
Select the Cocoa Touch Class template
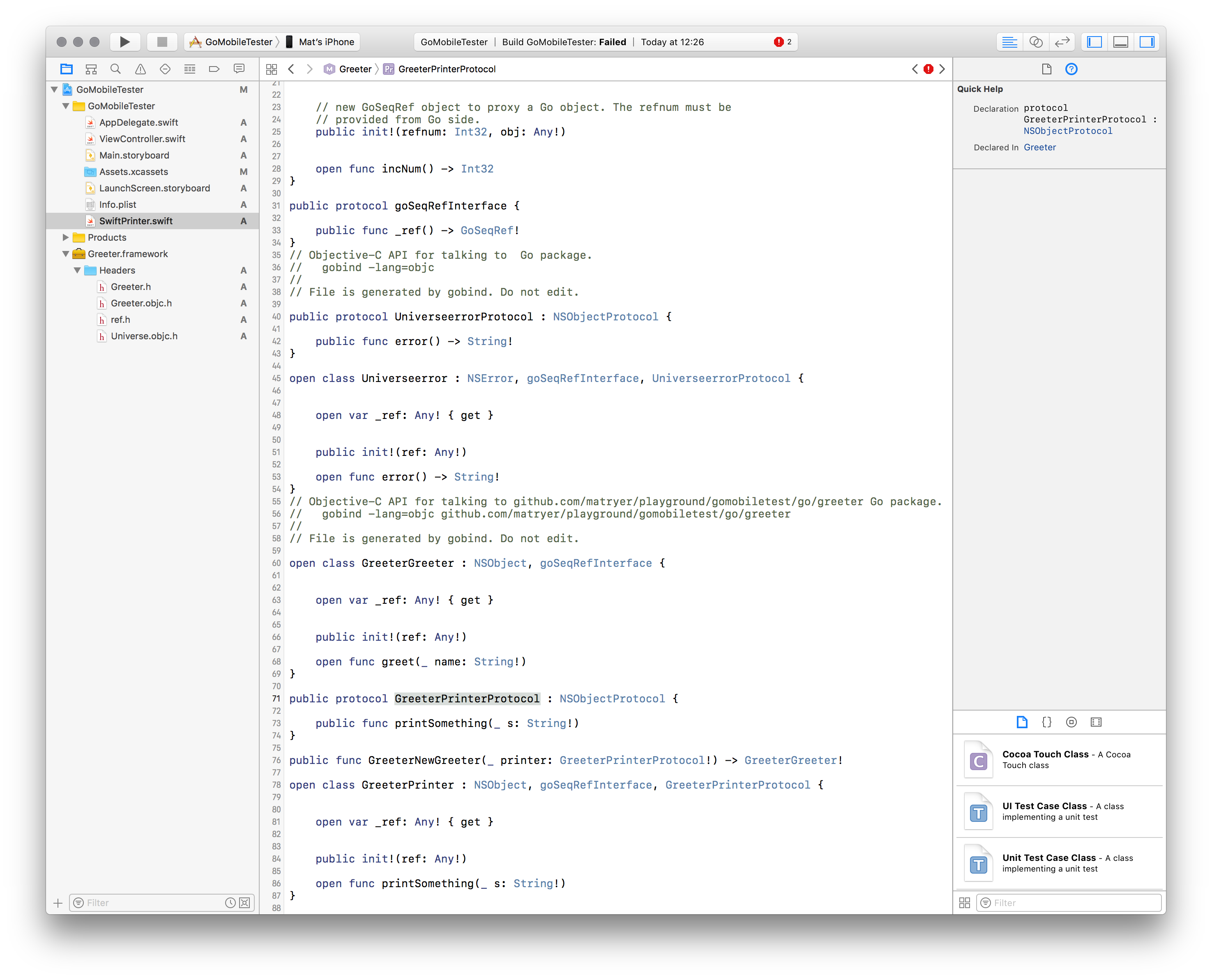click(x=1060, y=760)
